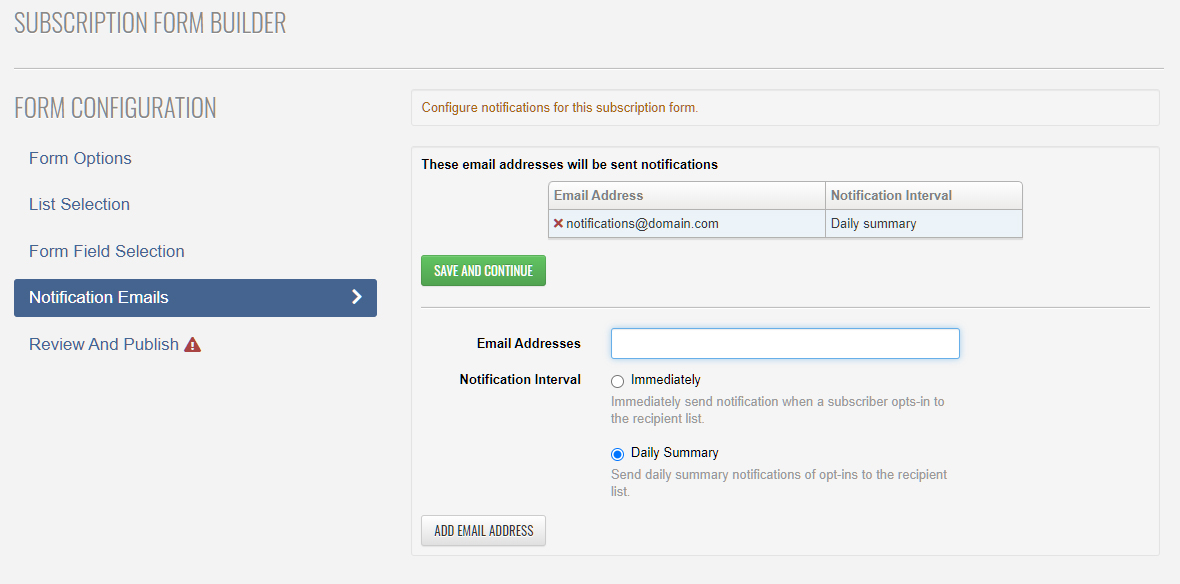Open the Notification Emails step
The height and width of the screenshot is (584, 1180).
99,297
